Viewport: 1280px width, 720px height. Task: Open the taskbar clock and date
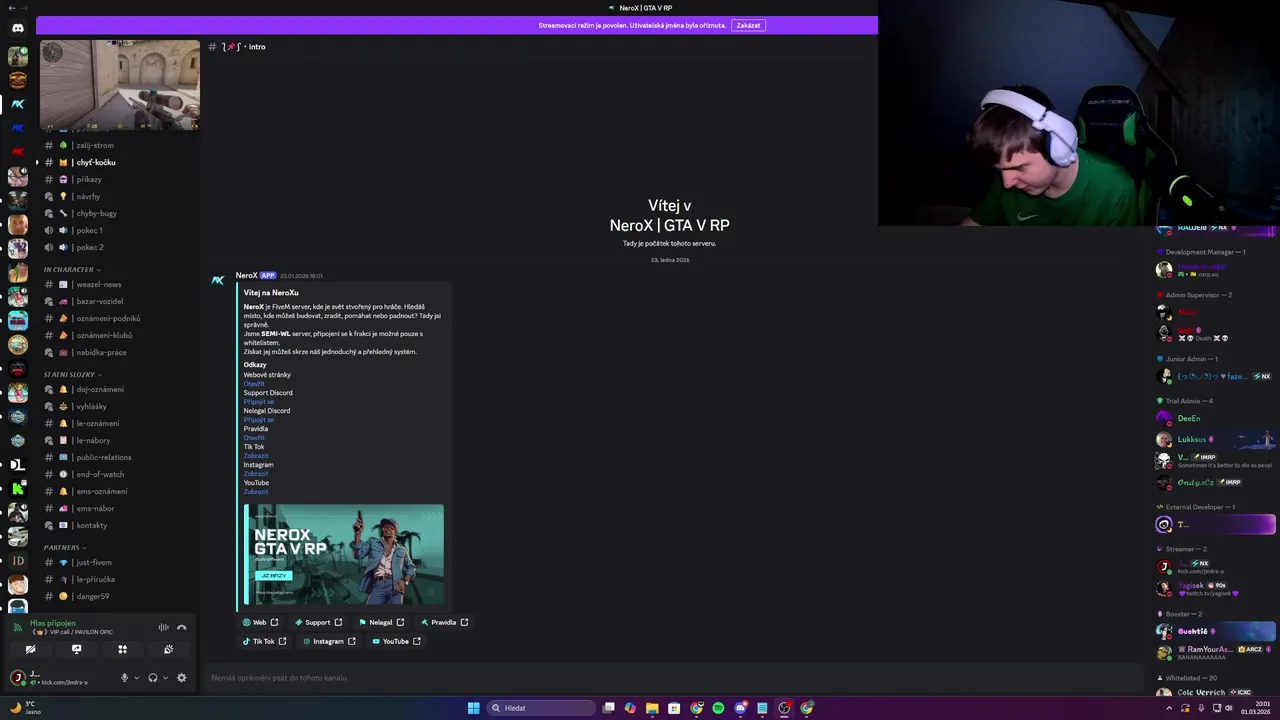pyautogui.click(x=1255, y=708)
